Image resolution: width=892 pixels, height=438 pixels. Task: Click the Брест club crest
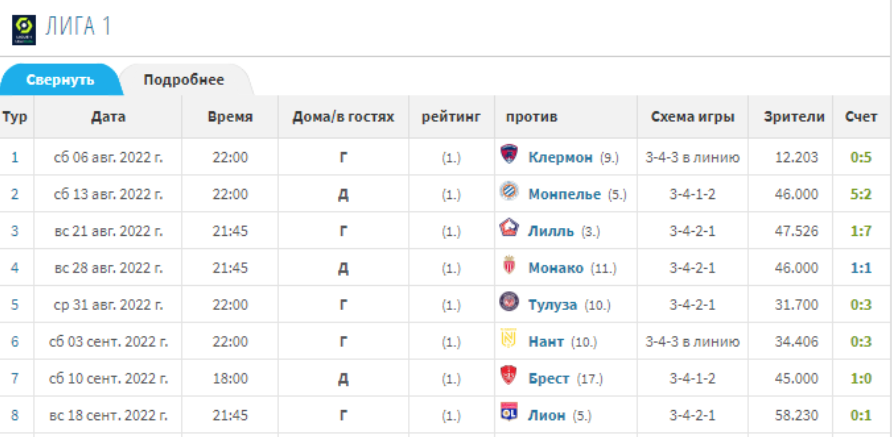click(509, 376)
